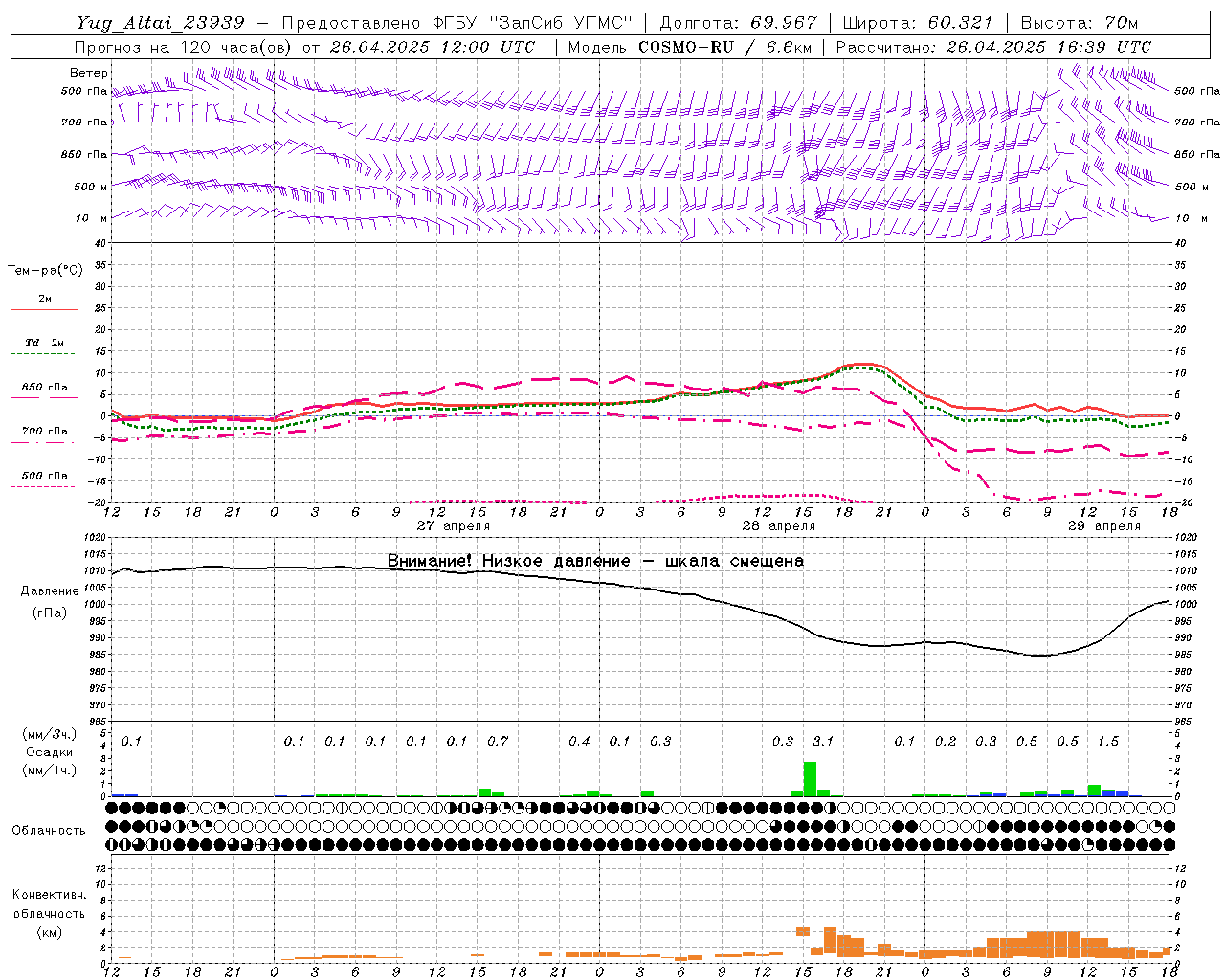Click the Широта: 60.321 value
The width and height of the screenshot is (1225, 980).
coord(918,23)
